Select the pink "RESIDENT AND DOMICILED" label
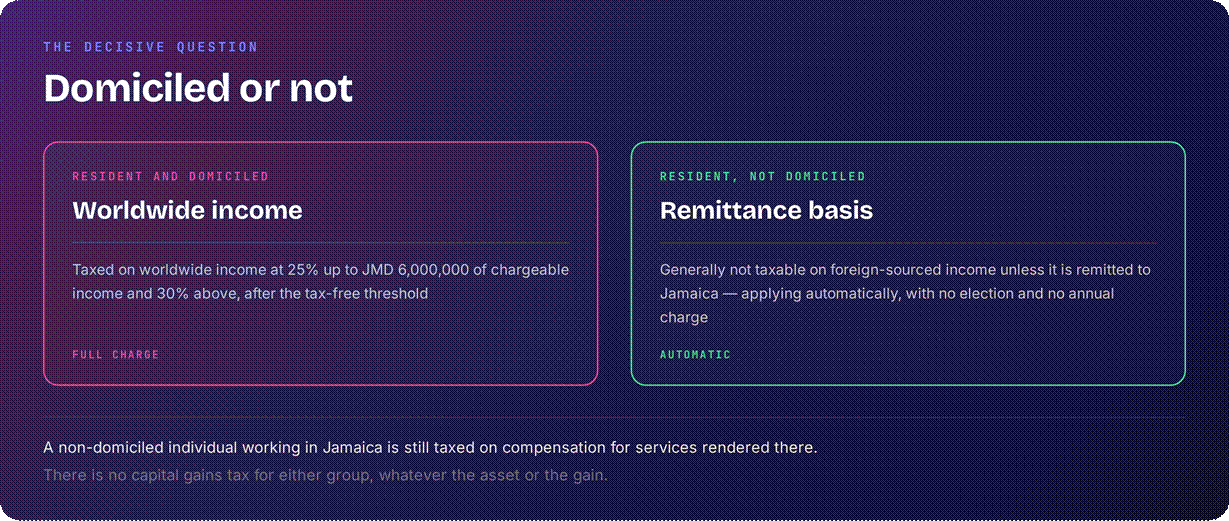 [170, 176]
